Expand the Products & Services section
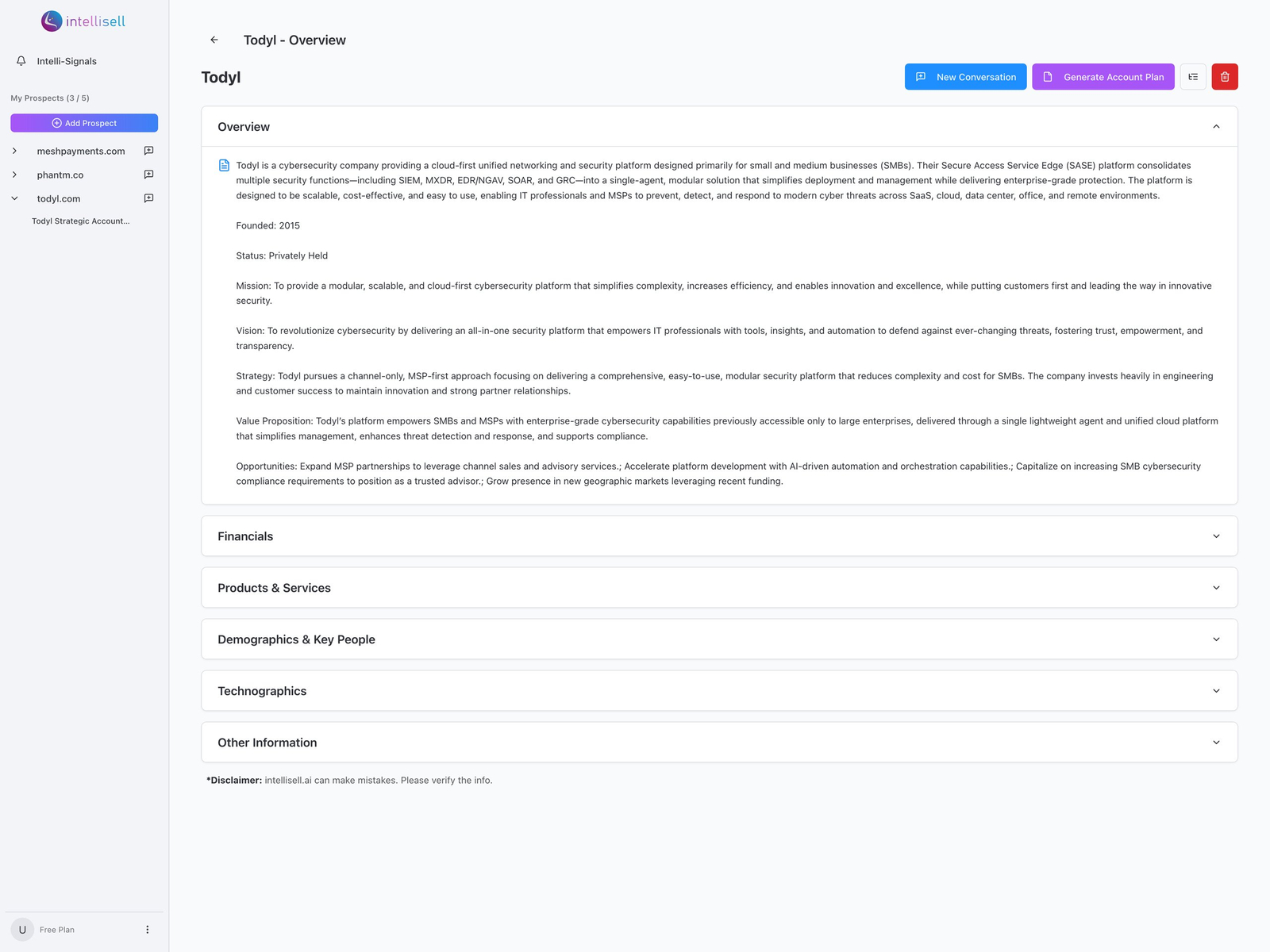 (719, 588)
